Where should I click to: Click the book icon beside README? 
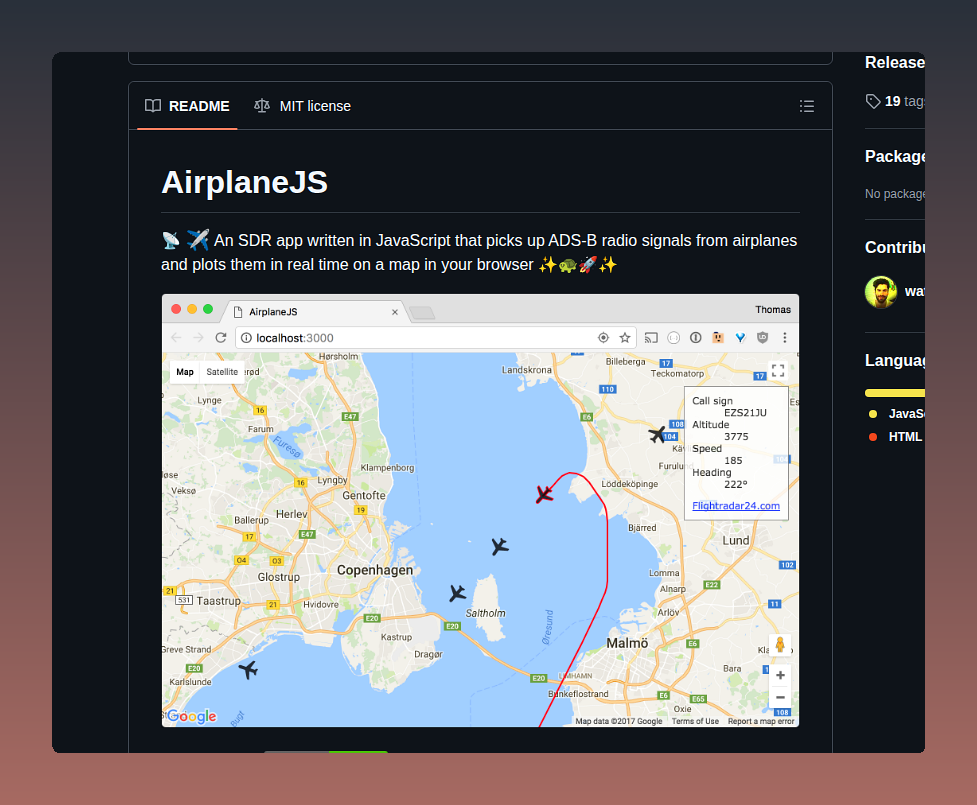[x=153, y=106]
